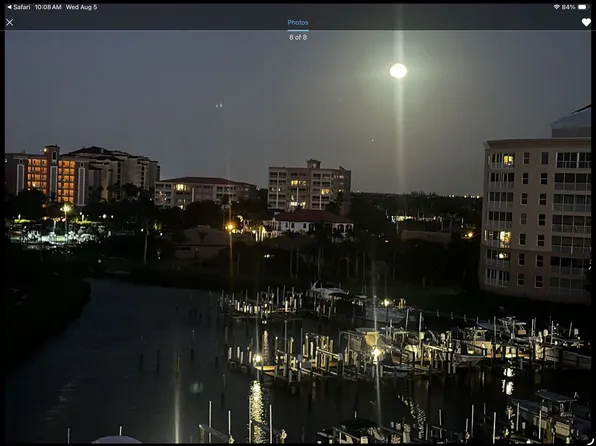Tap the bright moon in the photo
596x446 pixels.
point(398,71)
